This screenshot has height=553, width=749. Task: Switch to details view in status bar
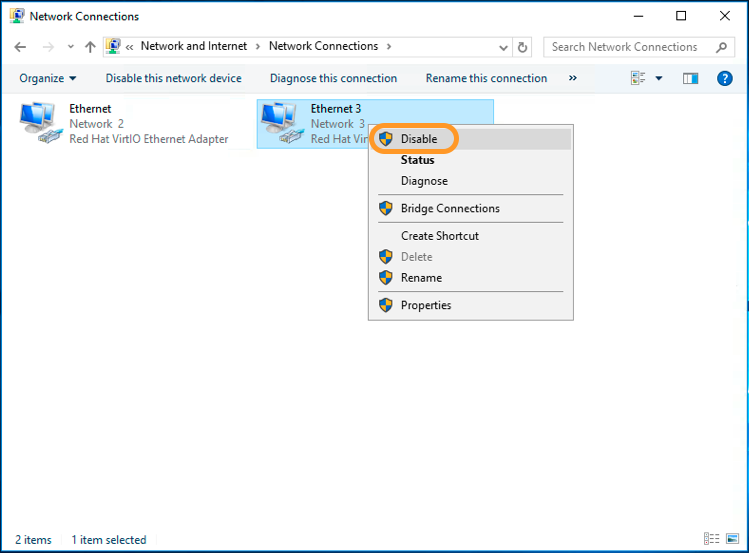point(712,539)
